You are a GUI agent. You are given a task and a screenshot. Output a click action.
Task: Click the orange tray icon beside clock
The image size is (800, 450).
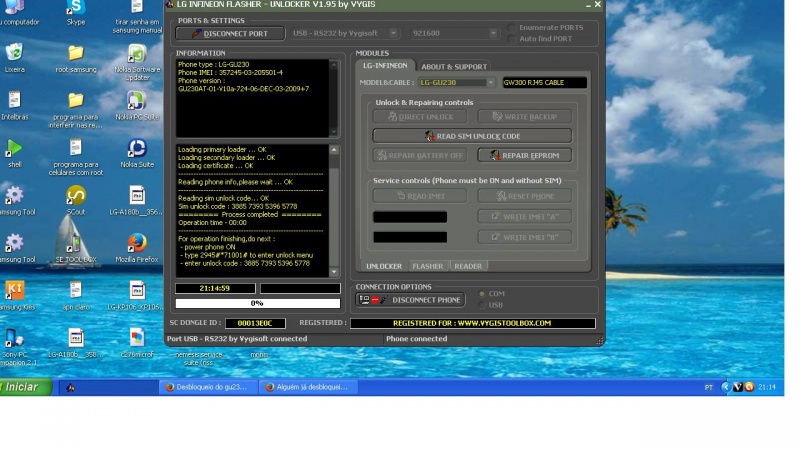tap(749, 387)
